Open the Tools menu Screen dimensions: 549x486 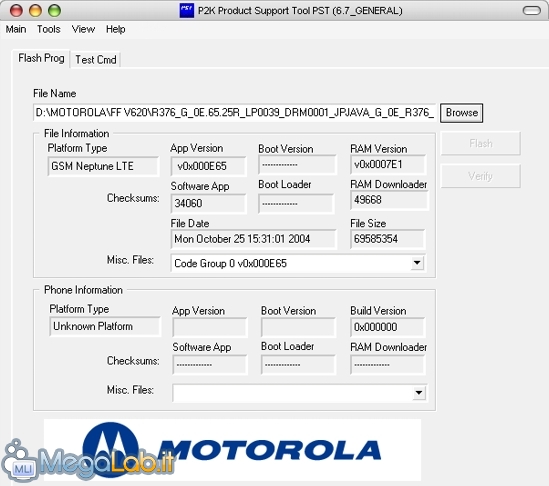click(x=49, y=29)
